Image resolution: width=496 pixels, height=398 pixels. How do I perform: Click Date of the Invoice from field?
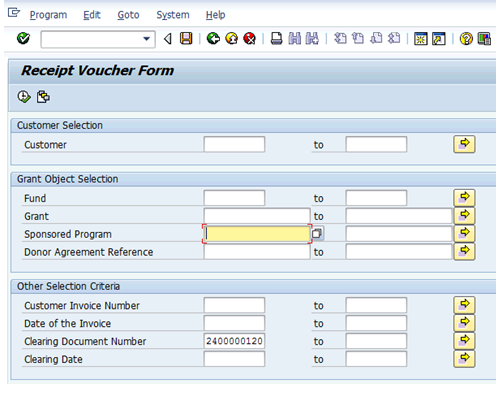coord(234,323)
